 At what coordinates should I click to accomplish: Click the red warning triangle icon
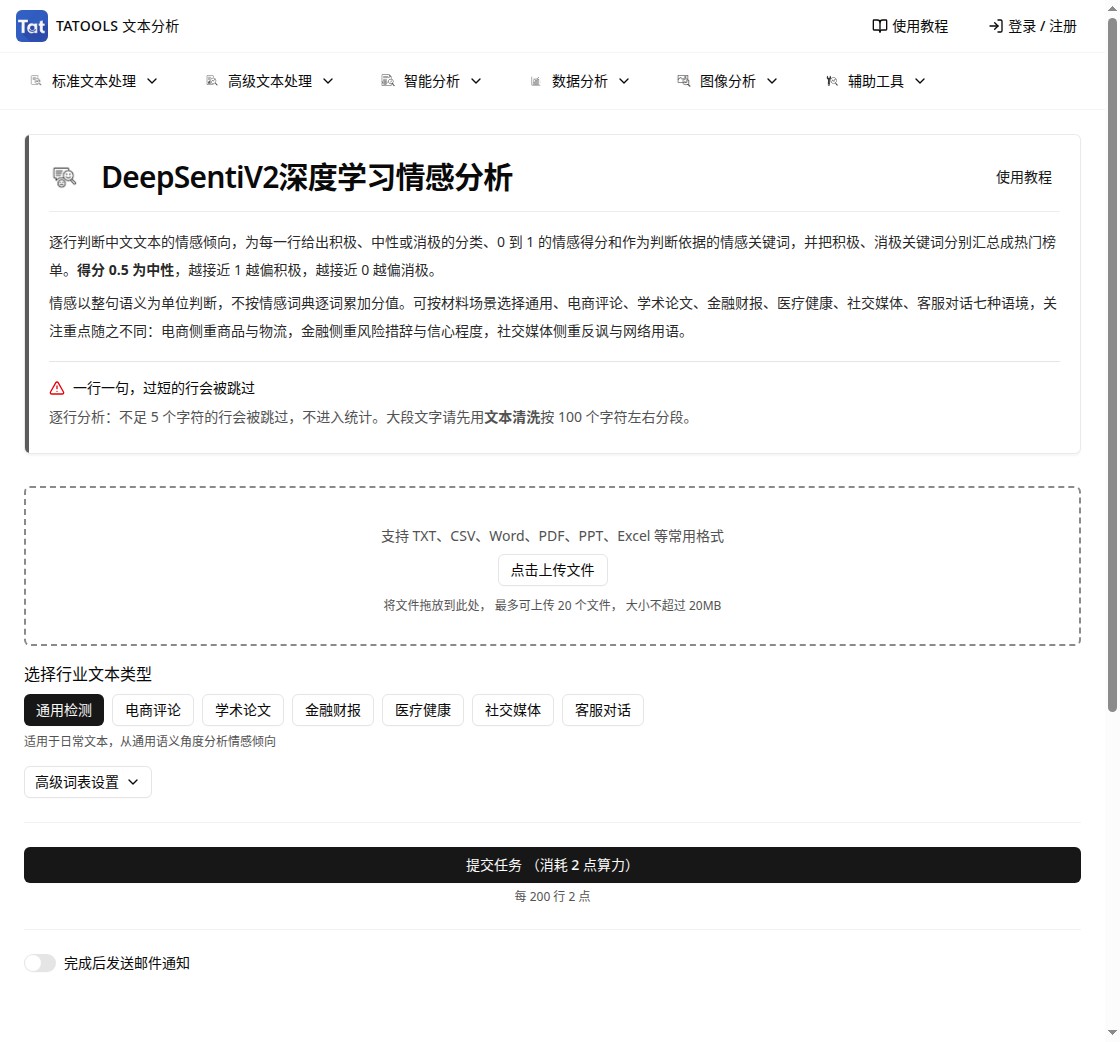[x=57, y=389]
